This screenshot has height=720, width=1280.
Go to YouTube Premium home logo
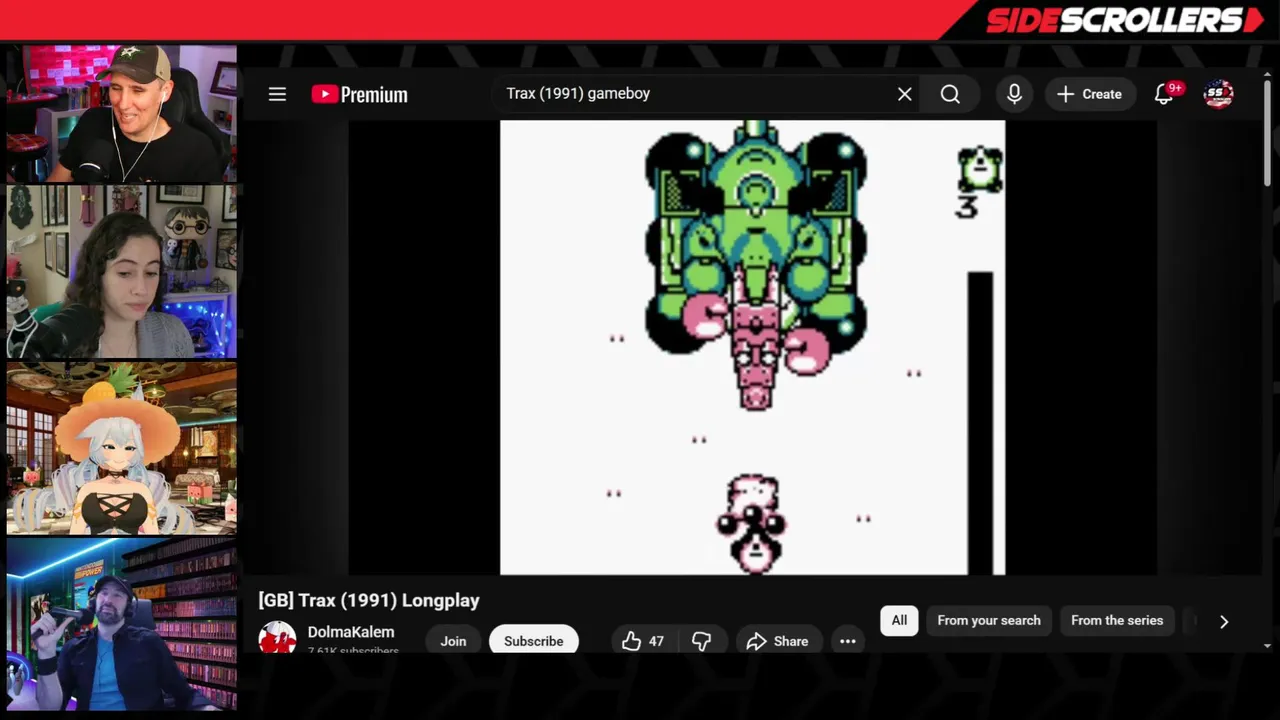[x=359, y=94]
